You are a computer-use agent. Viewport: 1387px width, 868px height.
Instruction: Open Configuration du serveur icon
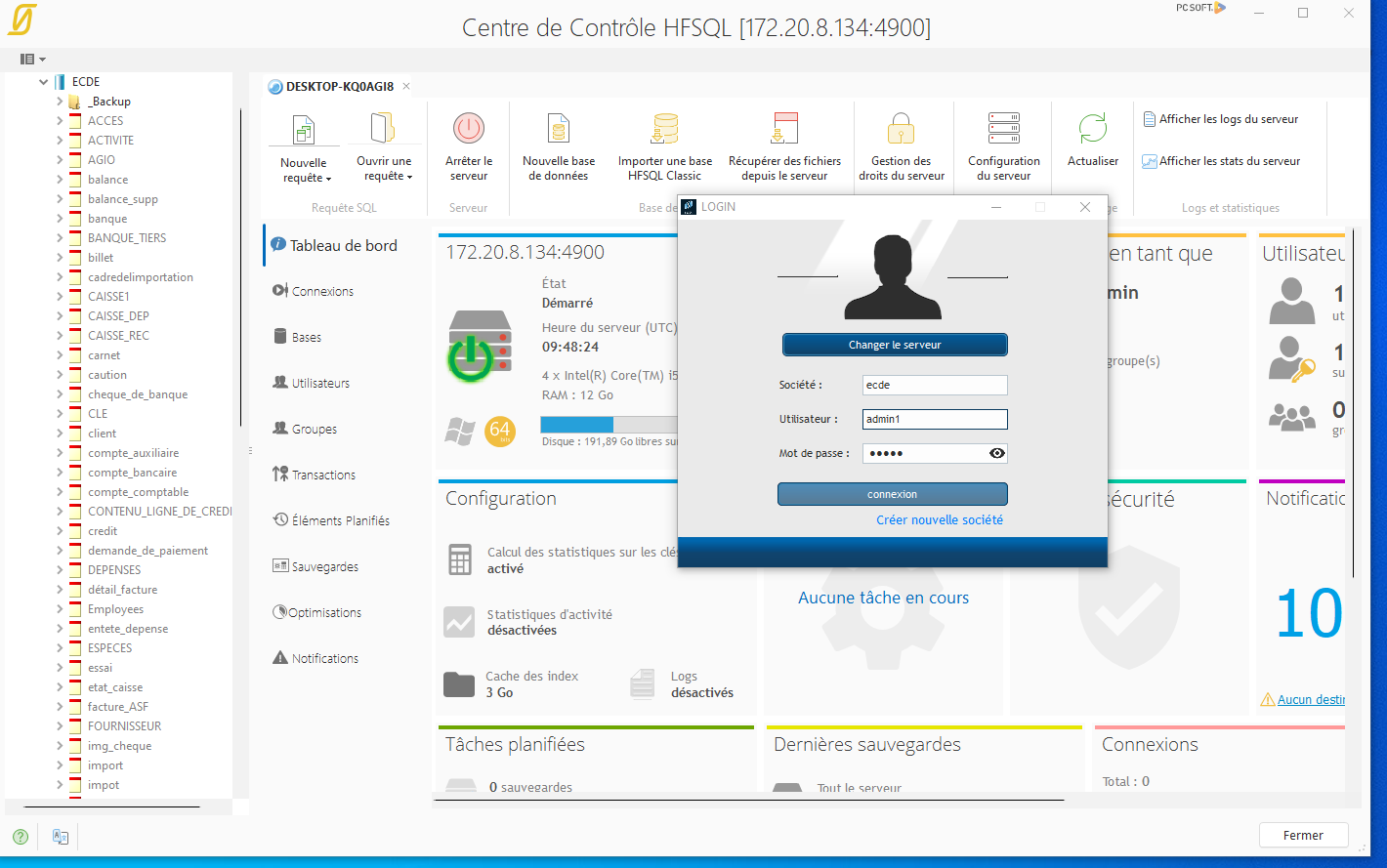click(1003, 129)
